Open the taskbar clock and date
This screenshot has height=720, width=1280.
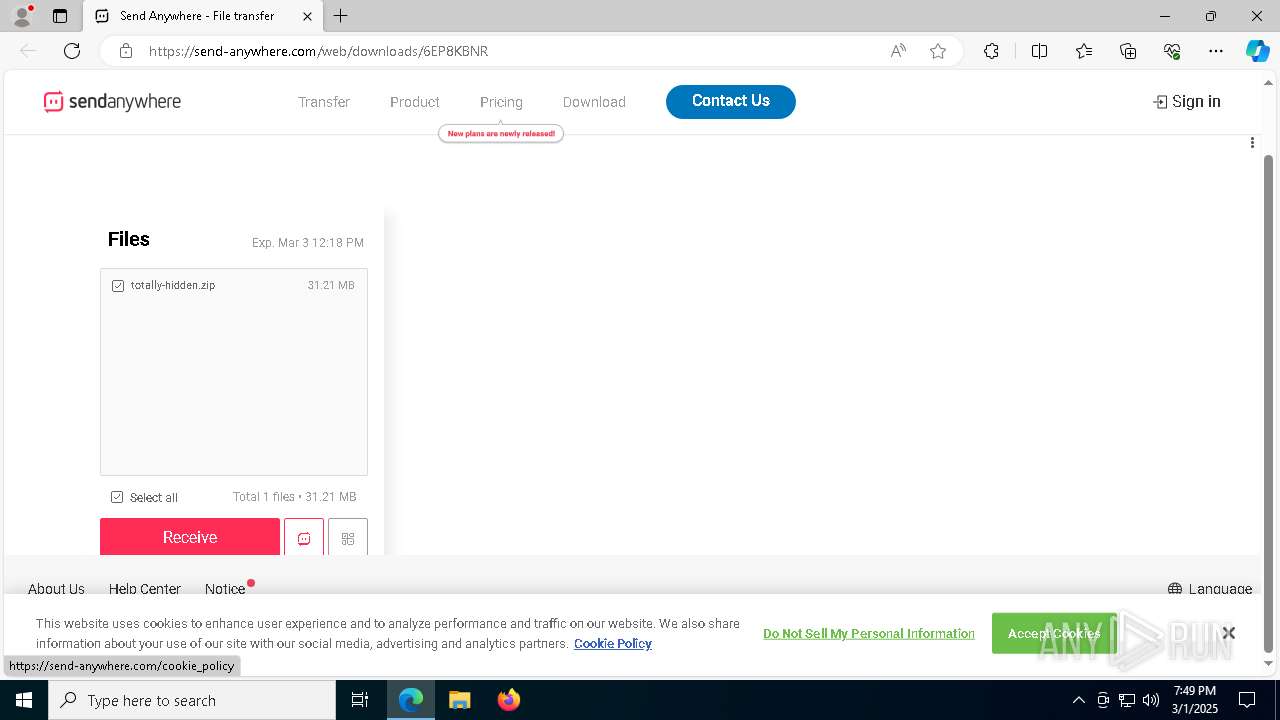pos(1195,700)
